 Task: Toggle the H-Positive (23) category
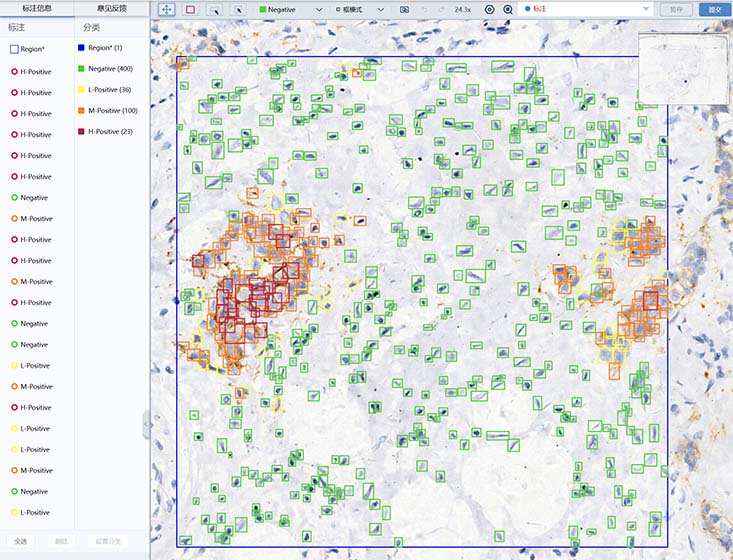click(110, 132)
